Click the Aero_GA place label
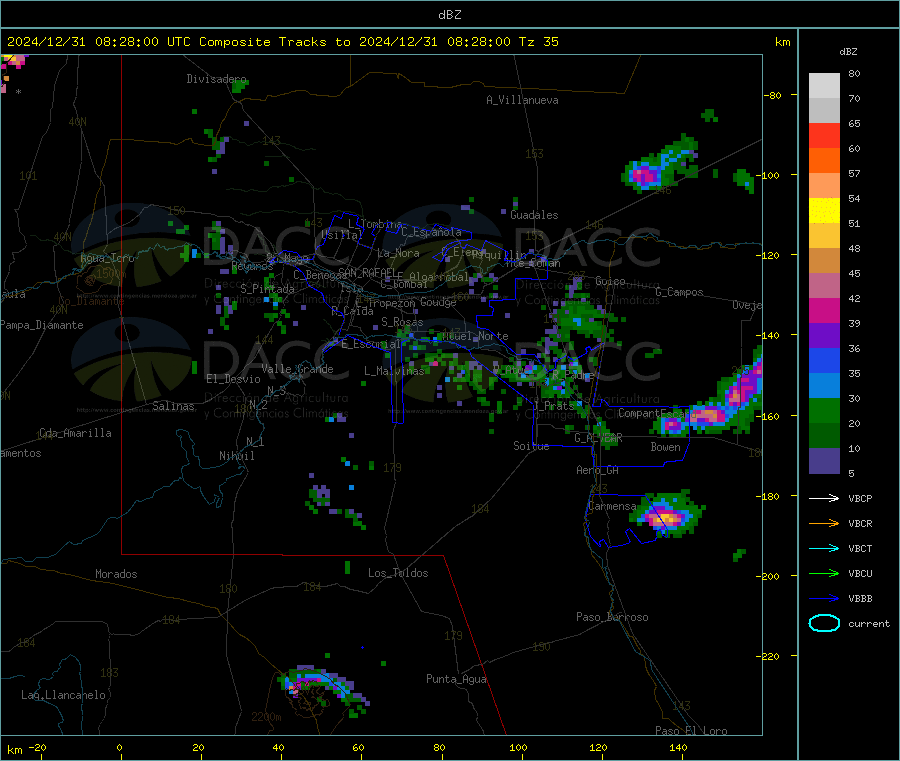The image size is (900, 761). [598, 470]
